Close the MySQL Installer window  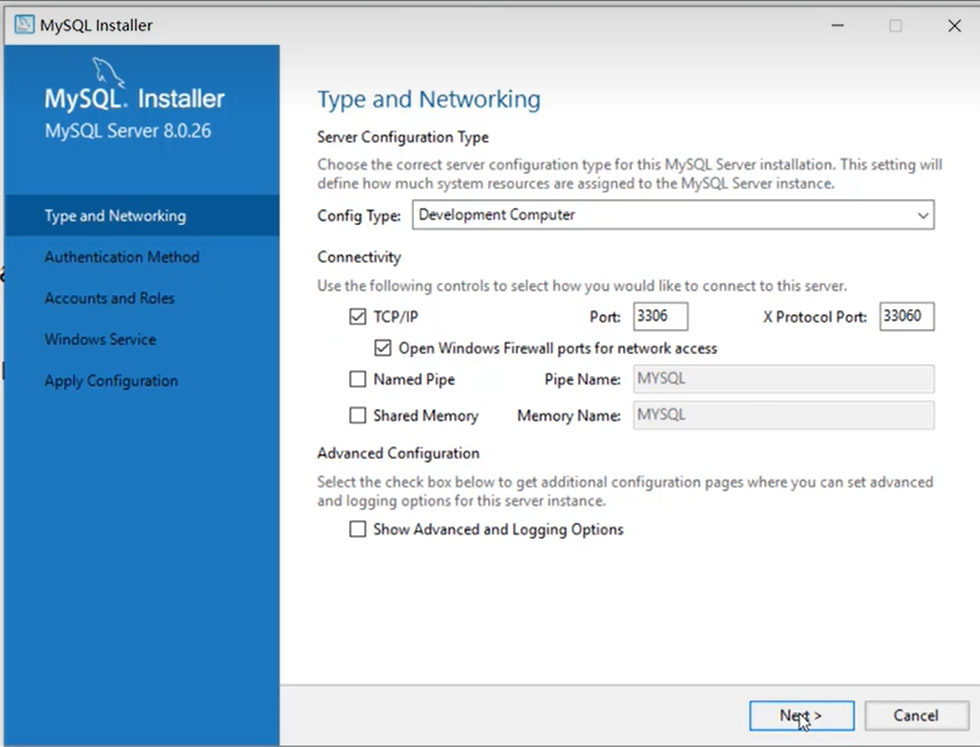(x=954, y=26)
